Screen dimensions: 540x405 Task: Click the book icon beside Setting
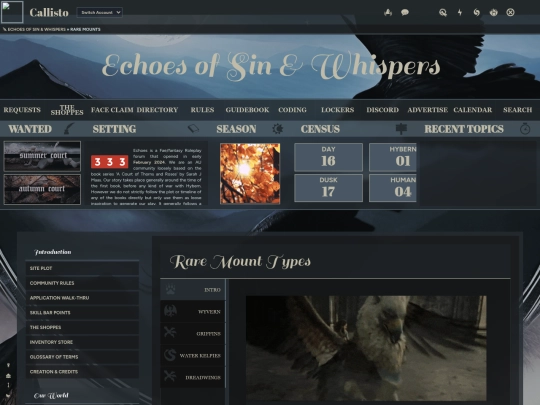coord(193,129)
